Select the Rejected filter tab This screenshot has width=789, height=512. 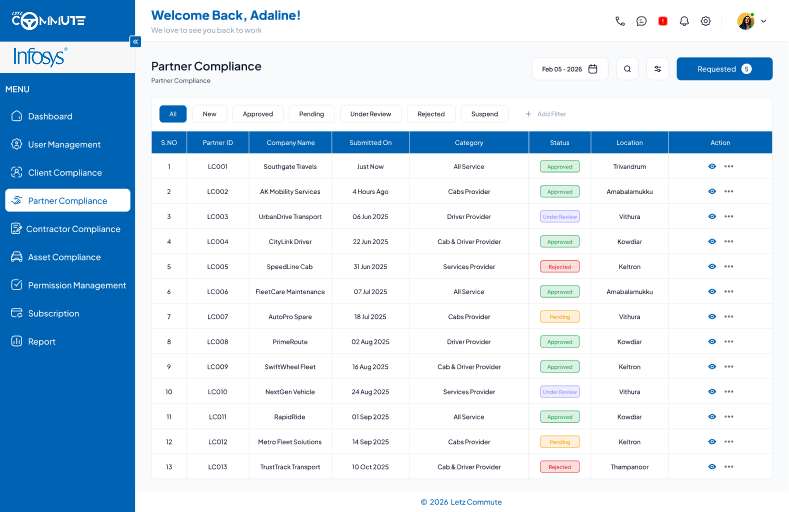point(431,114)
